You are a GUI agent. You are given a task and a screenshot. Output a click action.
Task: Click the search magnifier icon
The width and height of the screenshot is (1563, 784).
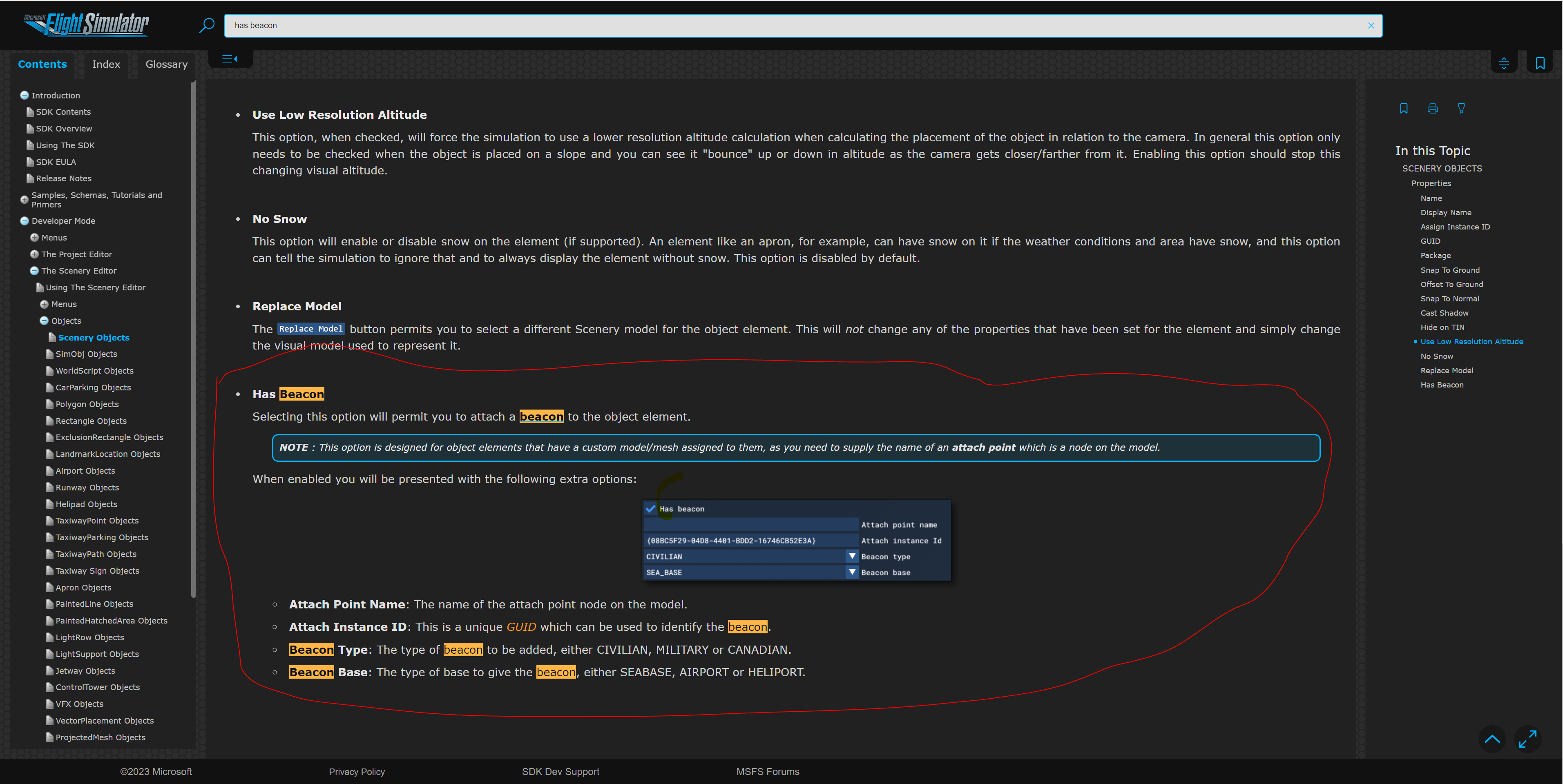point(206,25)
